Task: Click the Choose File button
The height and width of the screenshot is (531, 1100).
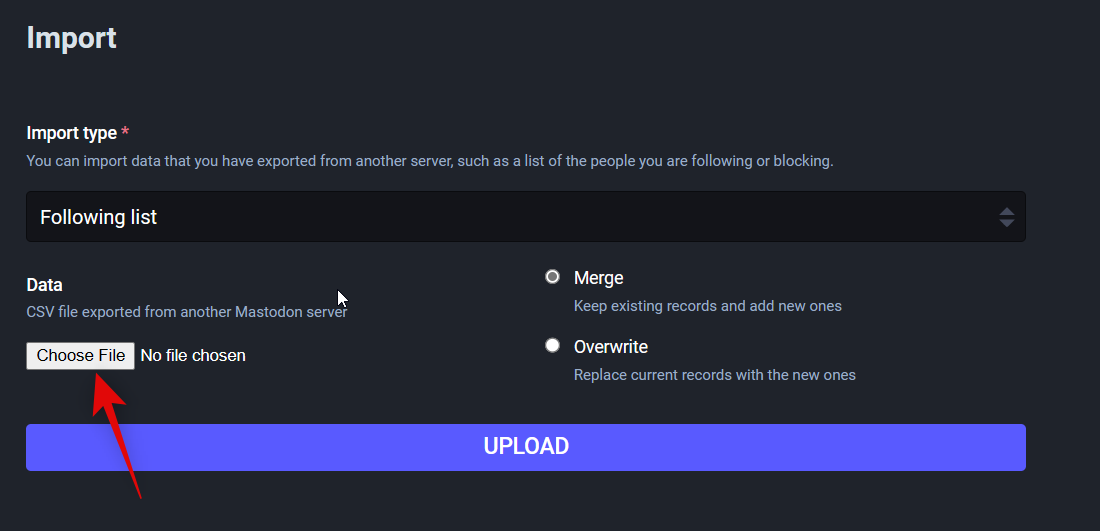Action: click(81, 355)
